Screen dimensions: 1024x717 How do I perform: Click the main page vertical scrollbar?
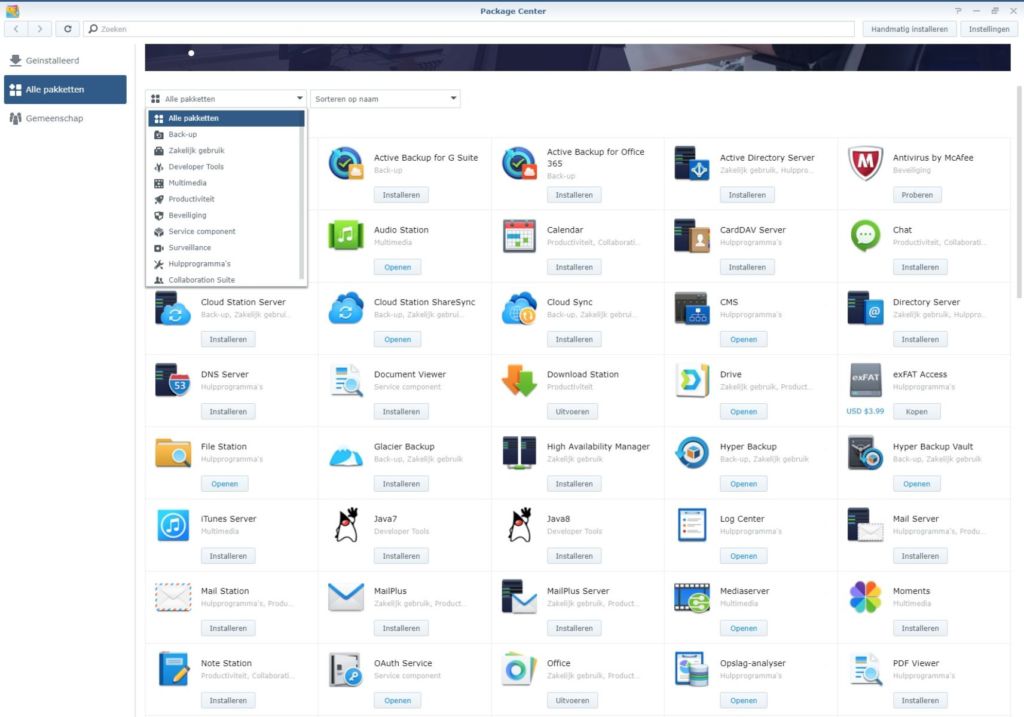pyautogui.click(x=1019, y=191)
